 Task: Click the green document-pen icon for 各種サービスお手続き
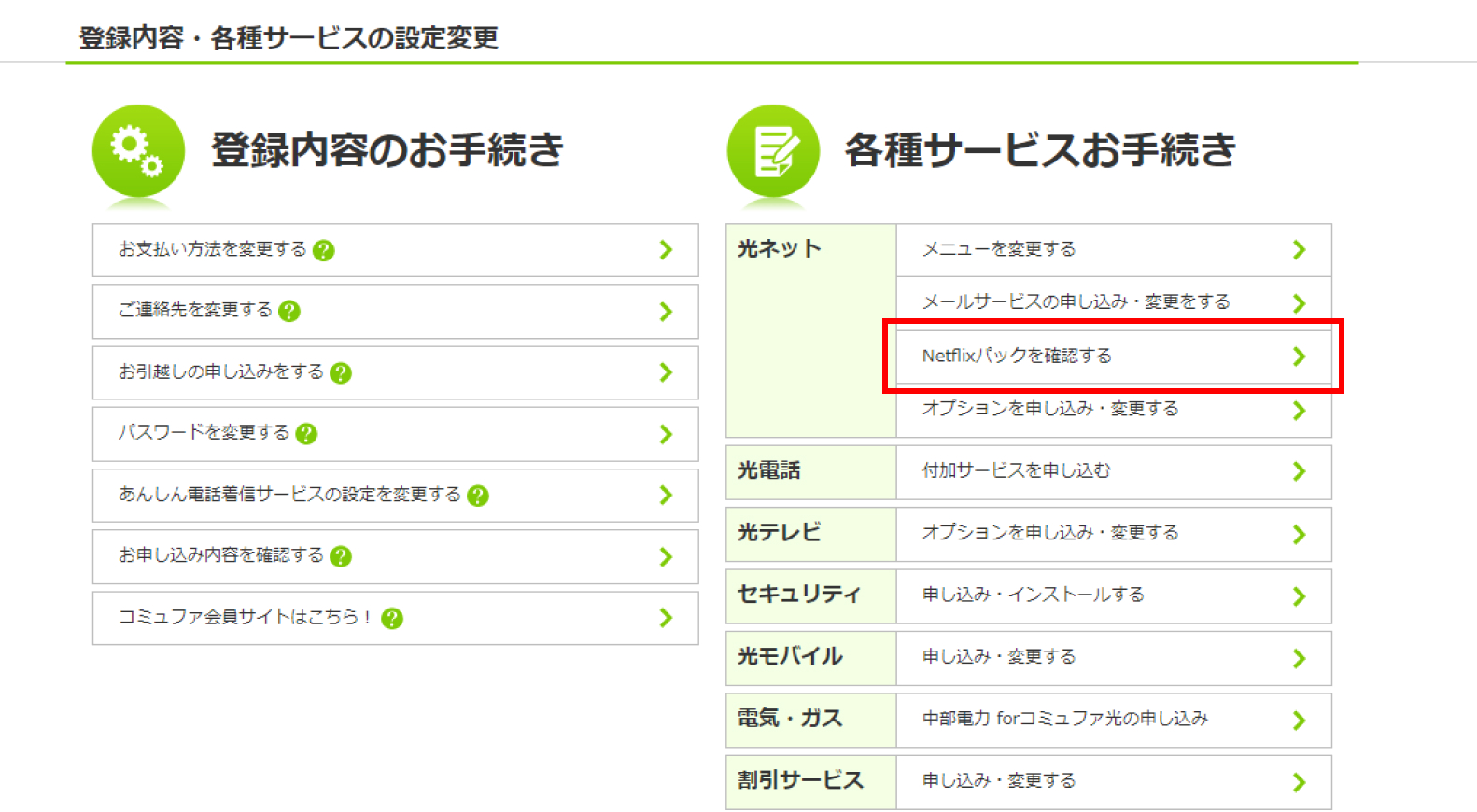tap(773, 150)
